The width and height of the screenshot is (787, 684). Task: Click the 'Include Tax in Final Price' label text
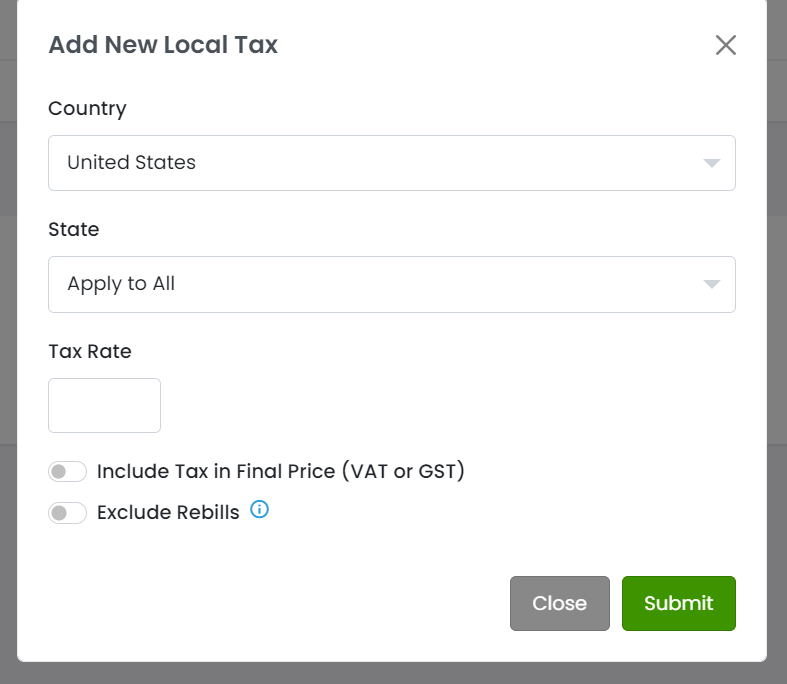click(281, 471)
